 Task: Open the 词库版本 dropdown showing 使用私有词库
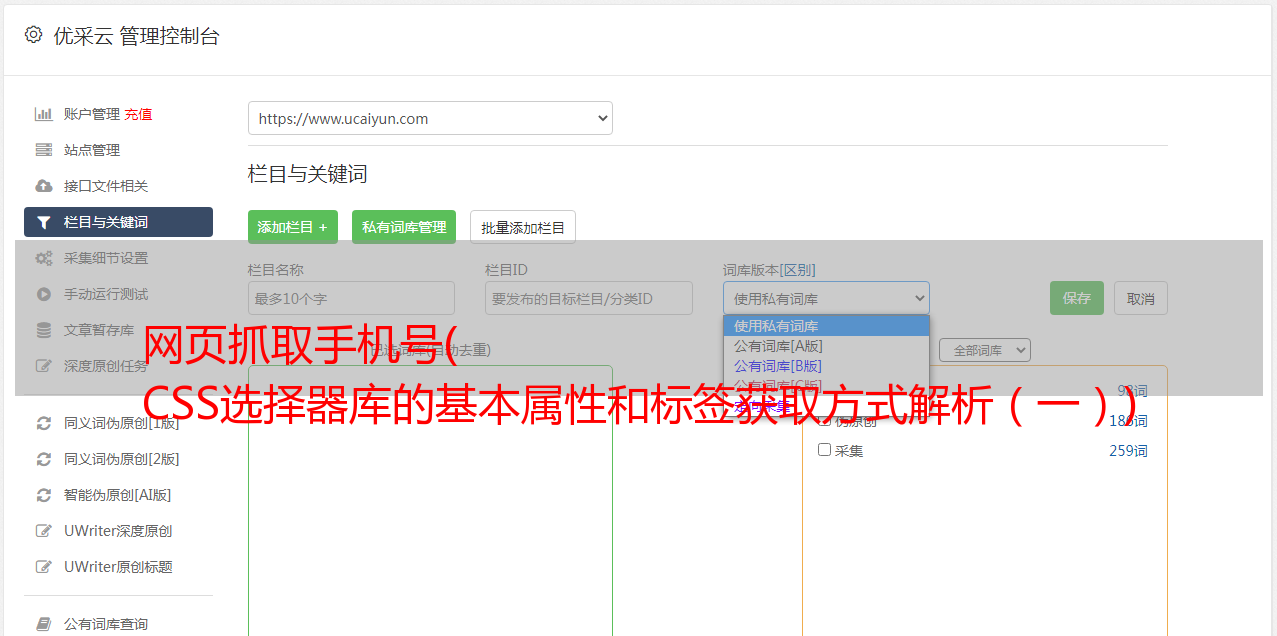[x=826, y=298]
